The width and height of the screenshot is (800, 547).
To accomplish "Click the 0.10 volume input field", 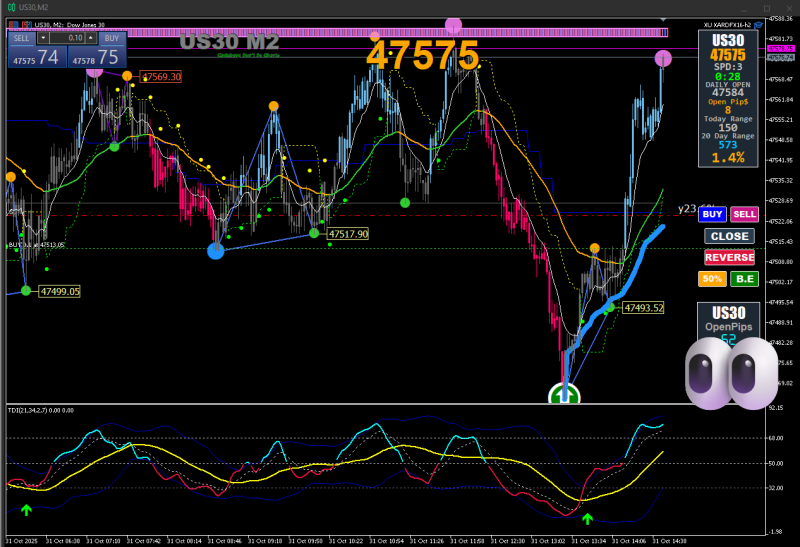I will [67, 38].
